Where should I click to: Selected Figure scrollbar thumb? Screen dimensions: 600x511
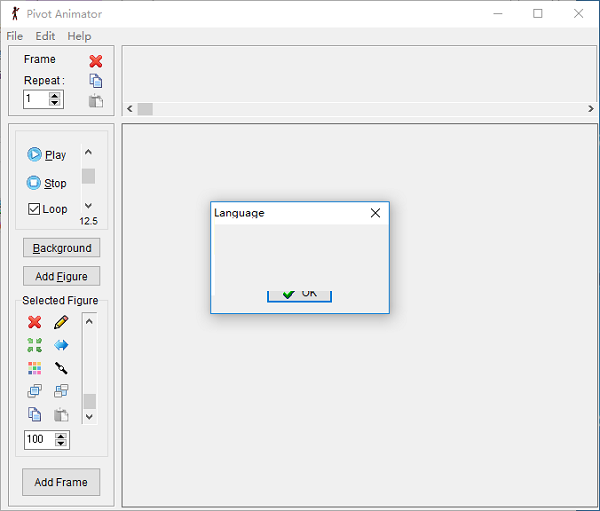pyautogui.click(x=90, y=402)
